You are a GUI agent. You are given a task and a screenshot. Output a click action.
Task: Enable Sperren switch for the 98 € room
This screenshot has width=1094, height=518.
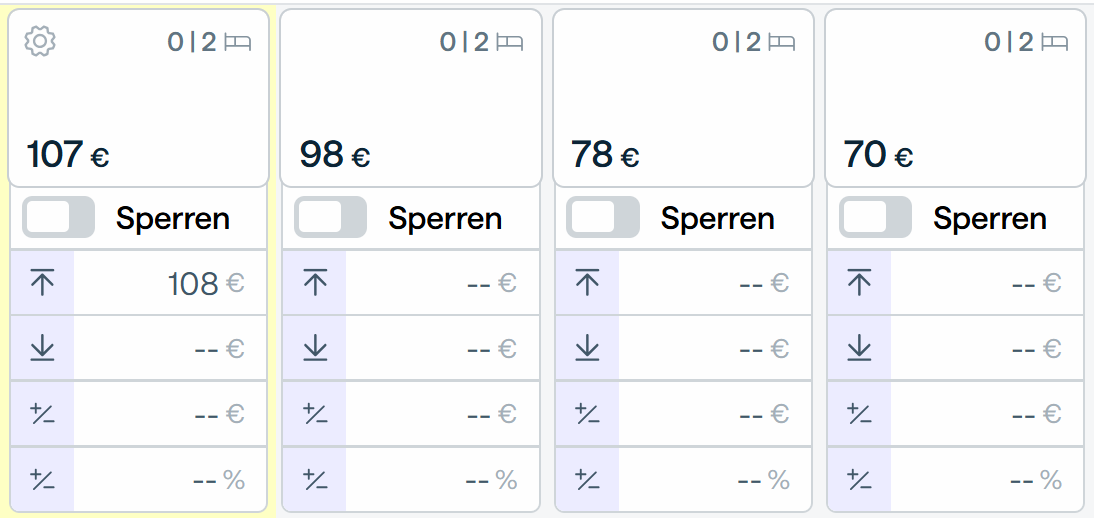(x=331, y=217)
